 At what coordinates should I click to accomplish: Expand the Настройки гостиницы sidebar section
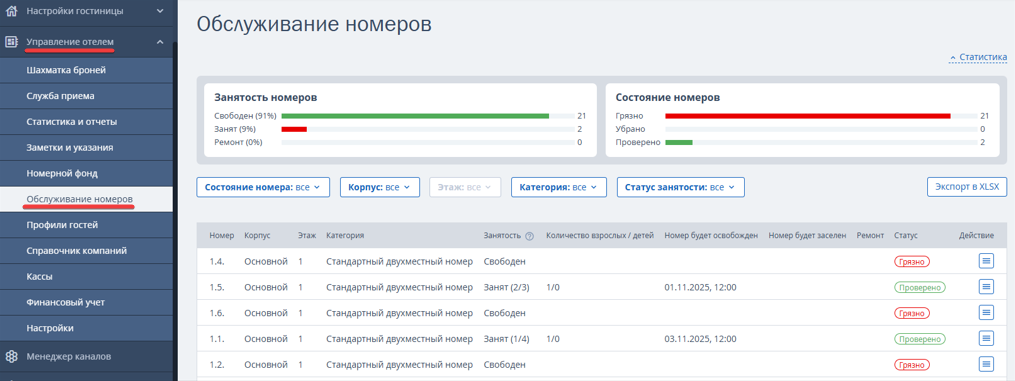point(160,11)
